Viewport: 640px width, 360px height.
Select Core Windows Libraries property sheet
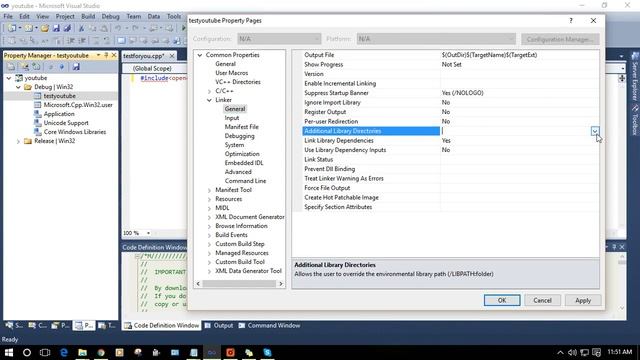coord(75,132)
